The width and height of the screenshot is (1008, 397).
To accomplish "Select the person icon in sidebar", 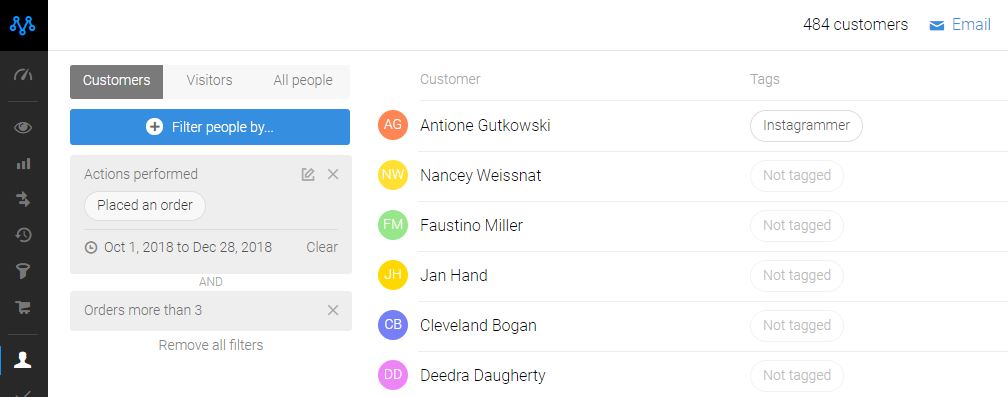I will tap(23, 360).
